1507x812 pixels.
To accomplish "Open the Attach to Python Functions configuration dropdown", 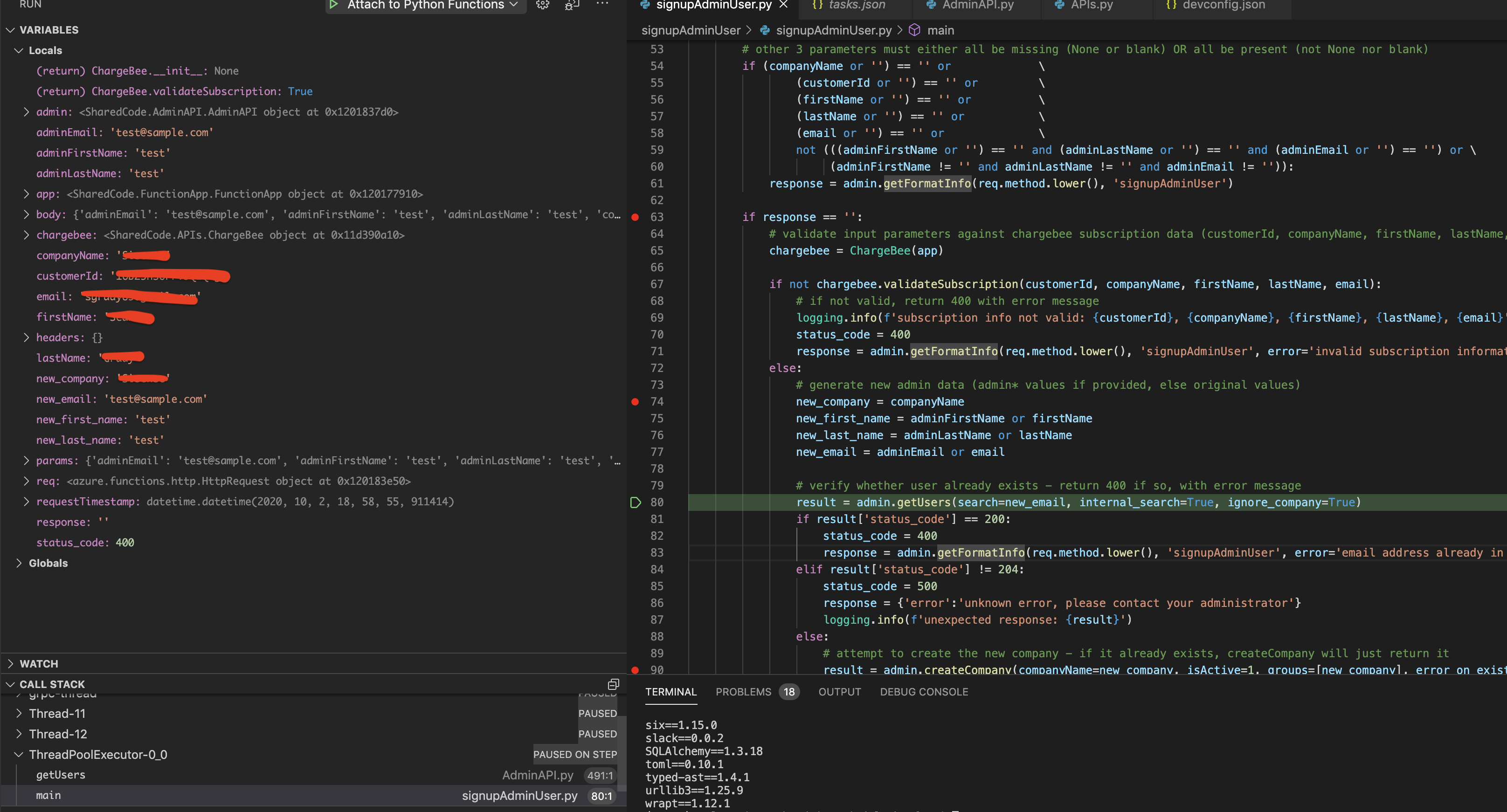I will click(515, 5).
